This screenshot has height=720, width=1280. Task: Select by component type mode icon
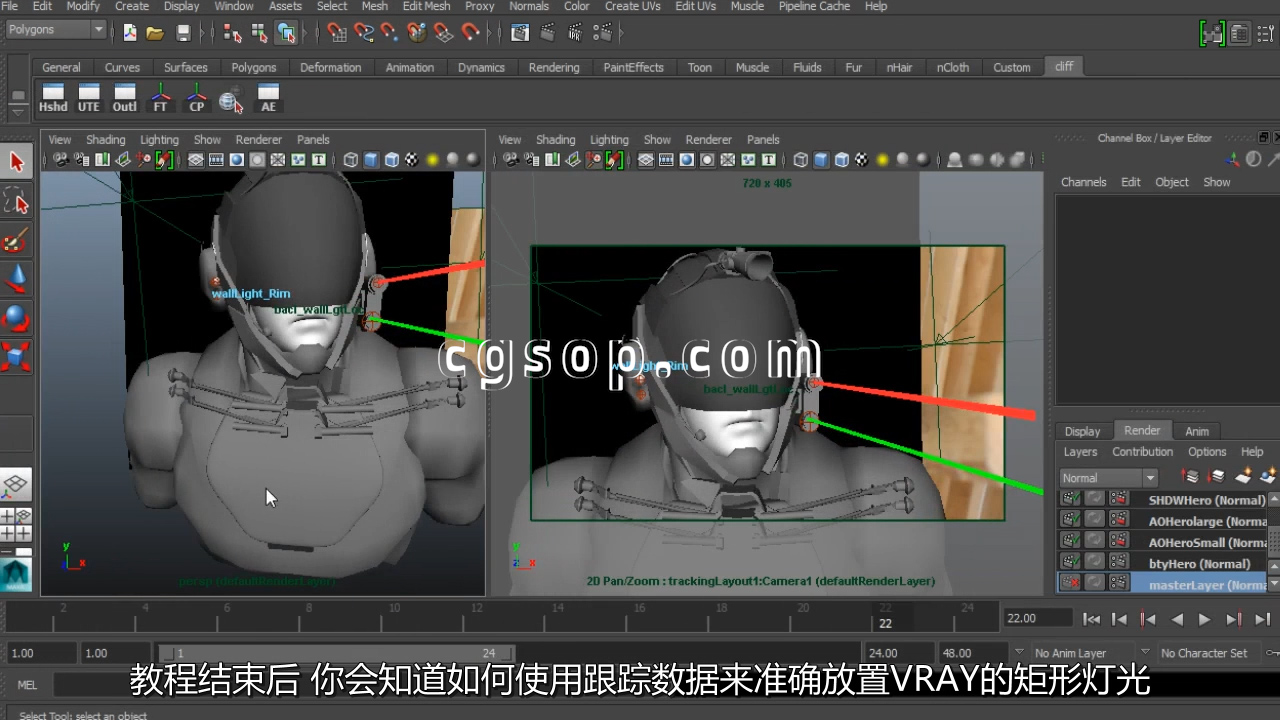[x=287, y=33]
